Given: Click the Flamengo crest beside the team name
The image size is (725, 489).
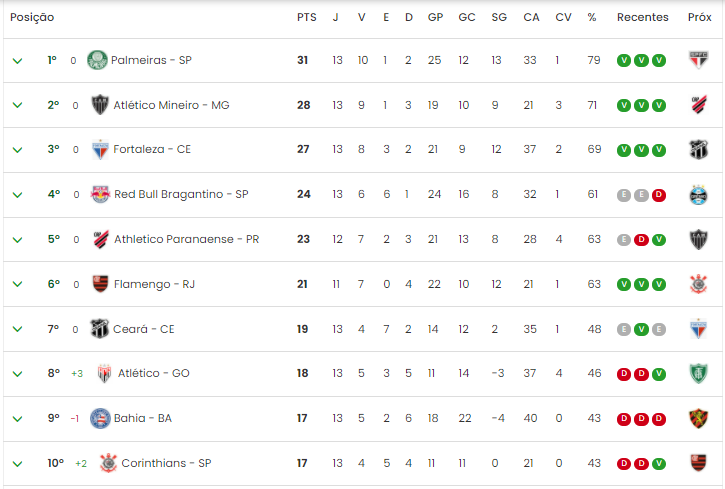Looking at the screenshot, I should click(x=100, y=284).
